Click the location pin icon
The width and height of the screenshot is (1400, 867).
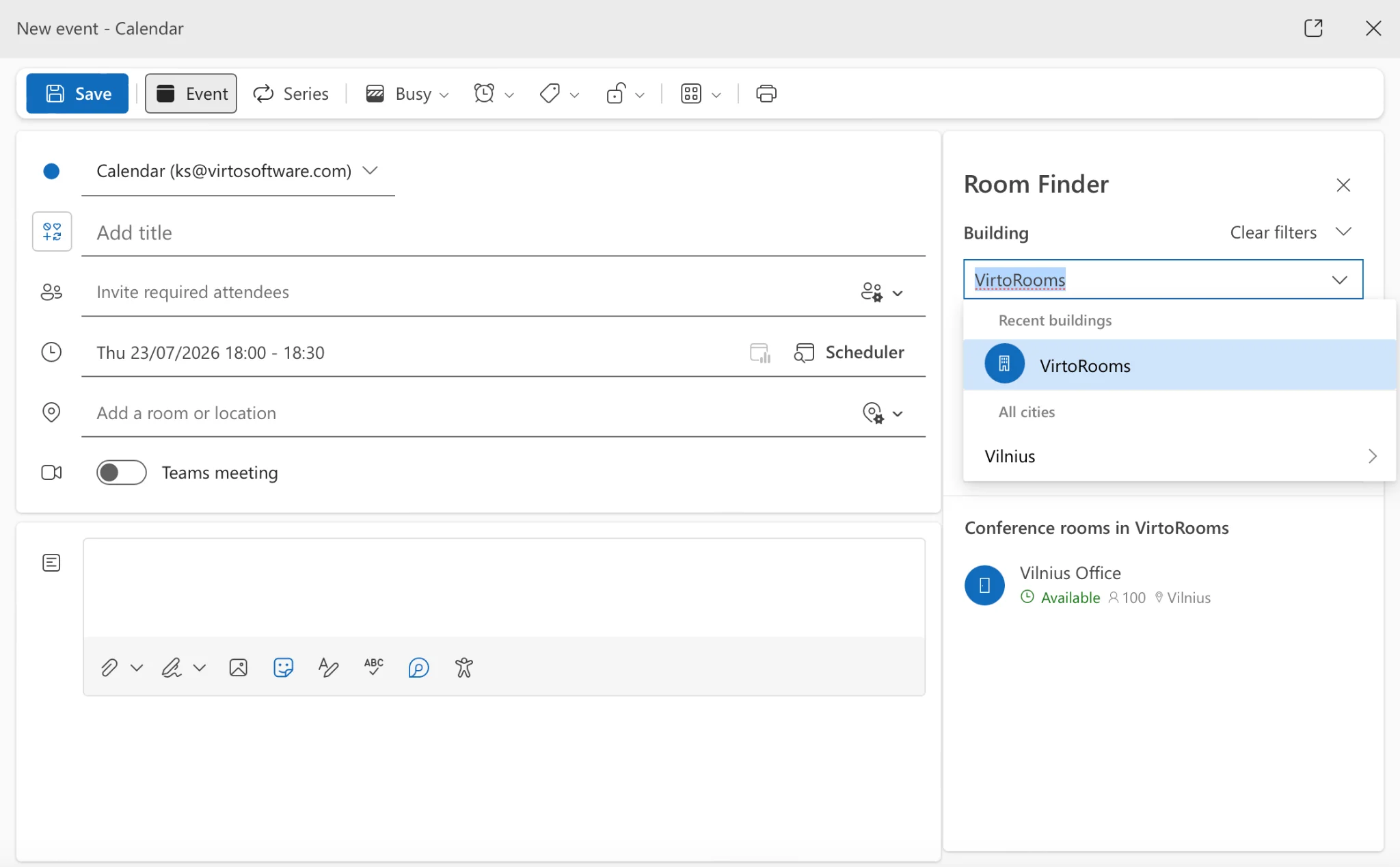(x=51, y=412)
